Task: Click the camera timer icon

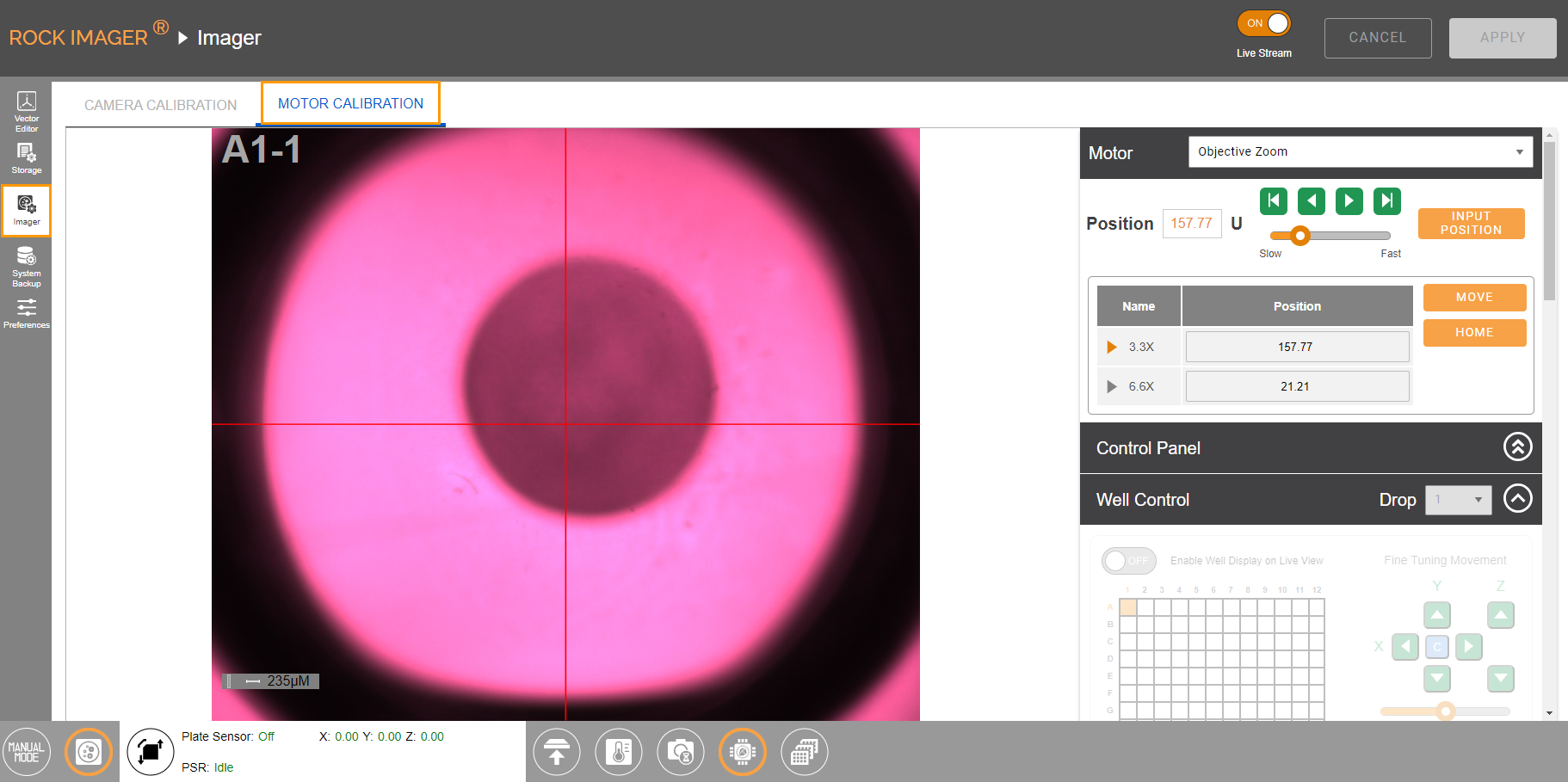Action: pyautogui.click(x=681, y=752)
